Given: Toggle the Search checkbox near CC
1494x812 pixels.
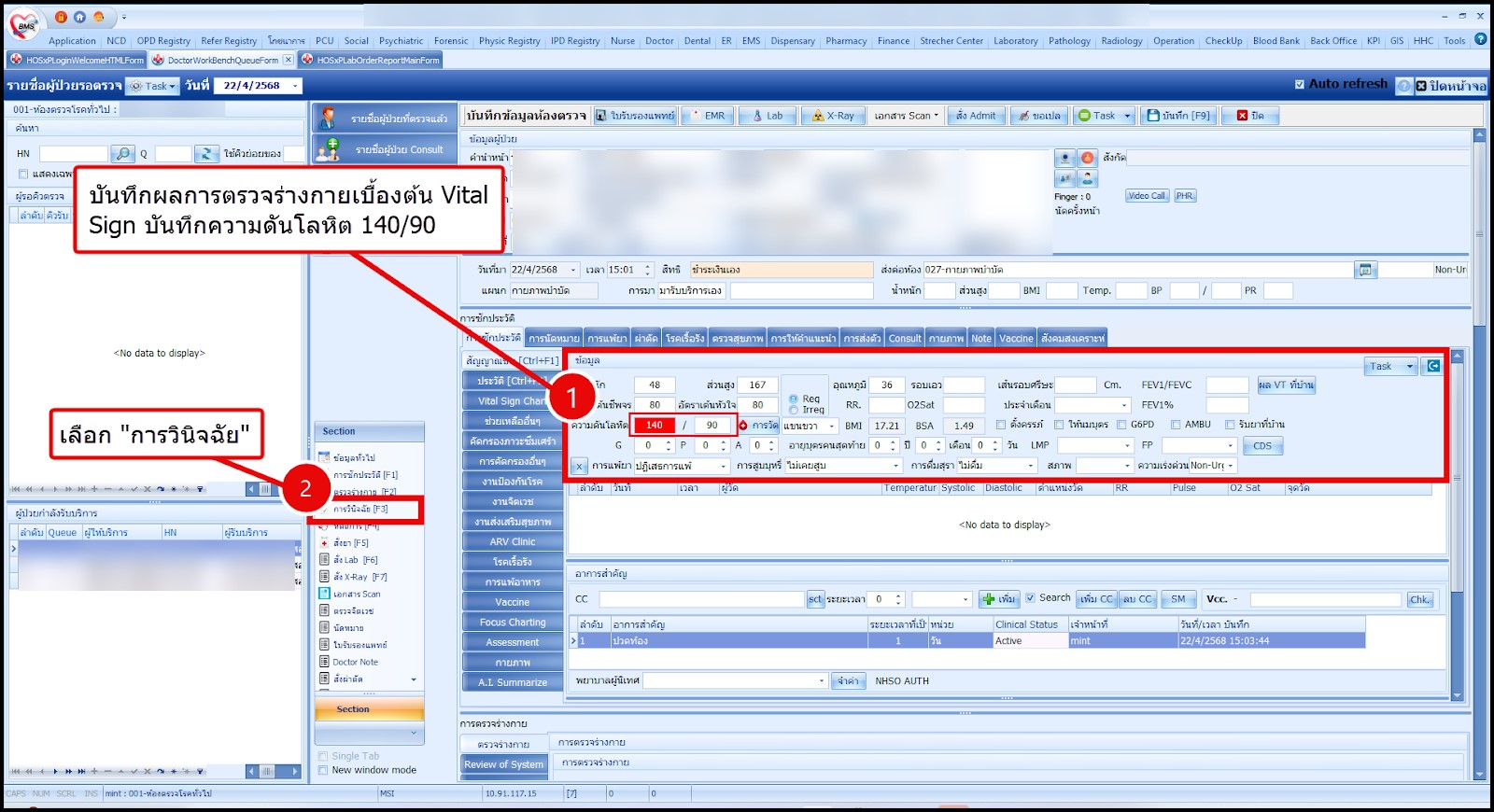Looking at the screenshot, I should click(x=1030, y=598).
